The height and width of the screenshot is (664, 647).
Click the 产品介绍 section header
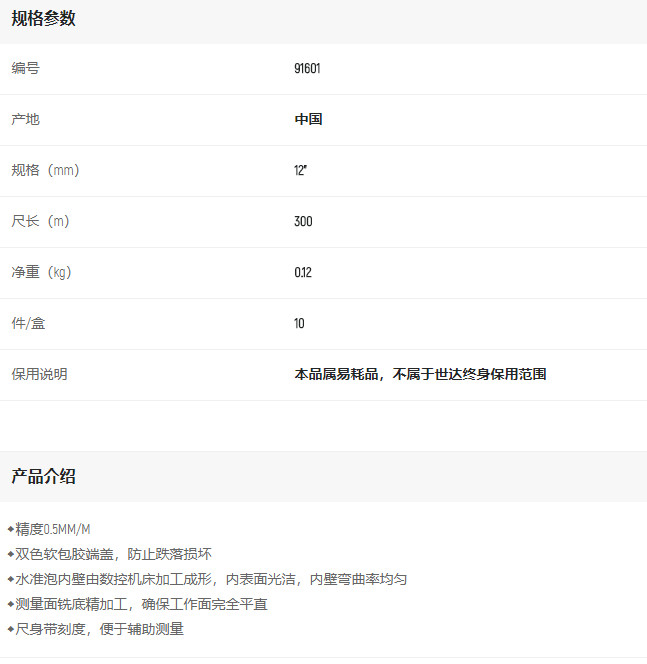pos(43,476)
